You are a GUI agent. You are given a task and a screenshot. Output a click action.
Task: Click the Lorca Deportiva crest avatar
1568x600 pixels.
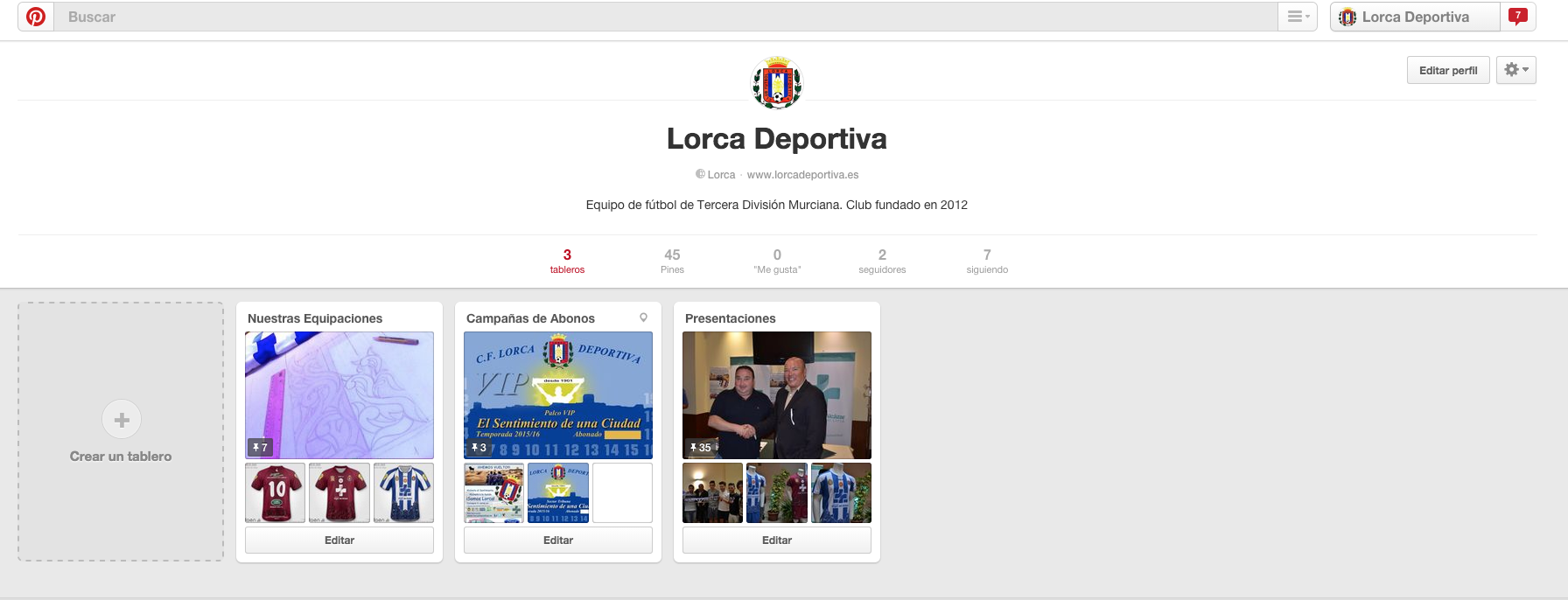point(777,83)
